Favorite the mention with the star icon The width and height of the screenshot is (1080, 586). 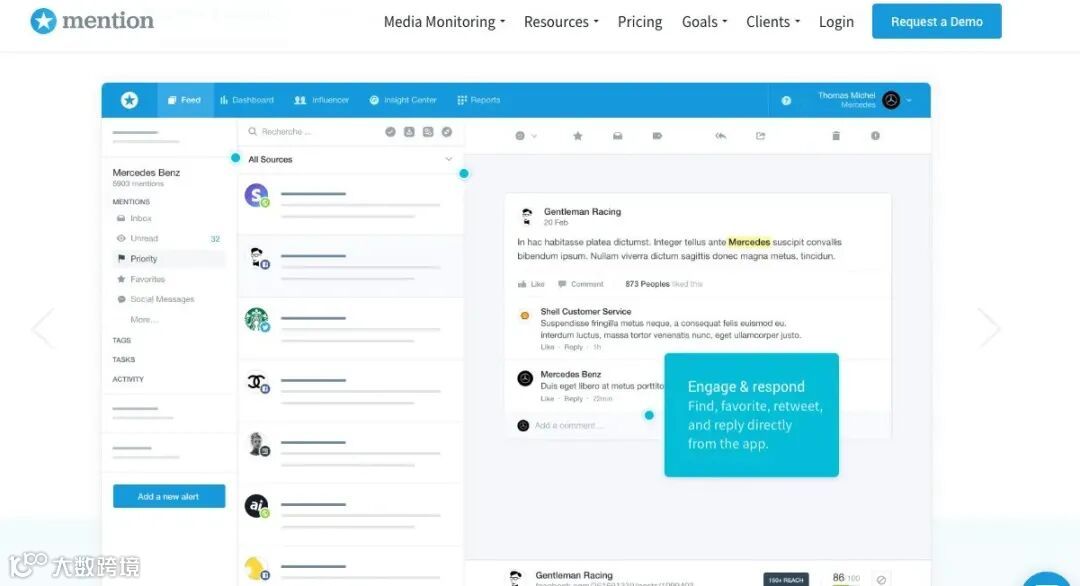pyautogui.click(x=578, y=136)
